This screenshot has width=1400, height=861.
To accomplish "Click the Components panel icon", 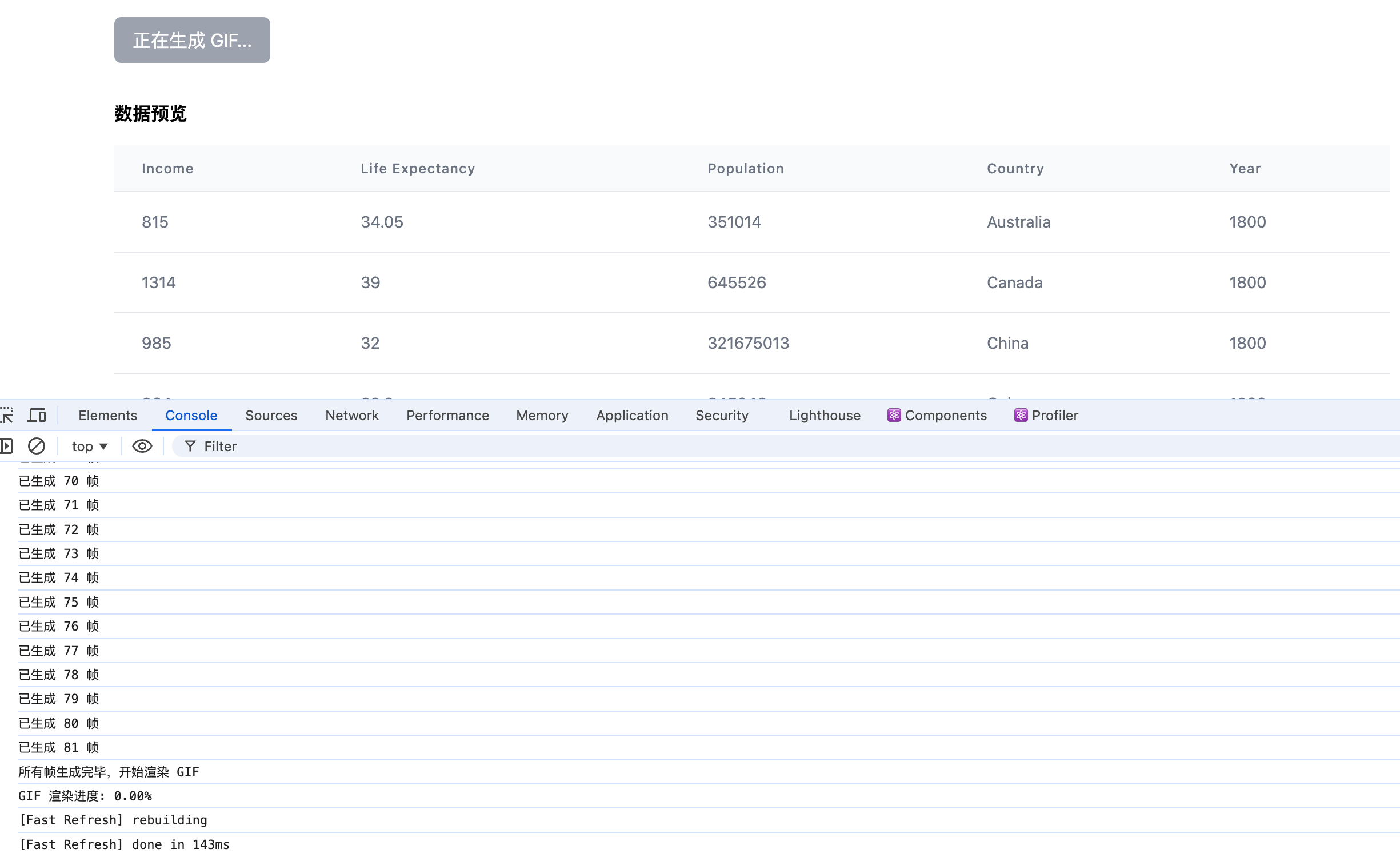I will pos(893,415).
